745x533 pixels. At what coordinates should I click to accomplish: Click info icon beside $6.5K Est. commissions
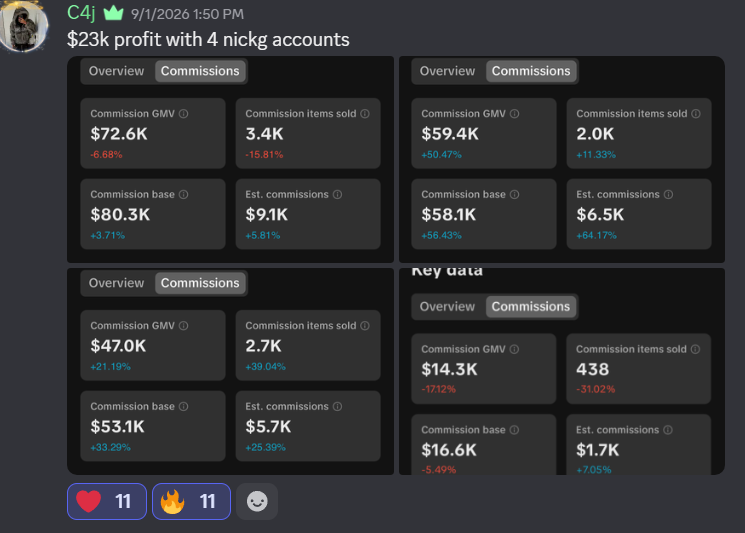pyautogui.click(x=668, y=194)
